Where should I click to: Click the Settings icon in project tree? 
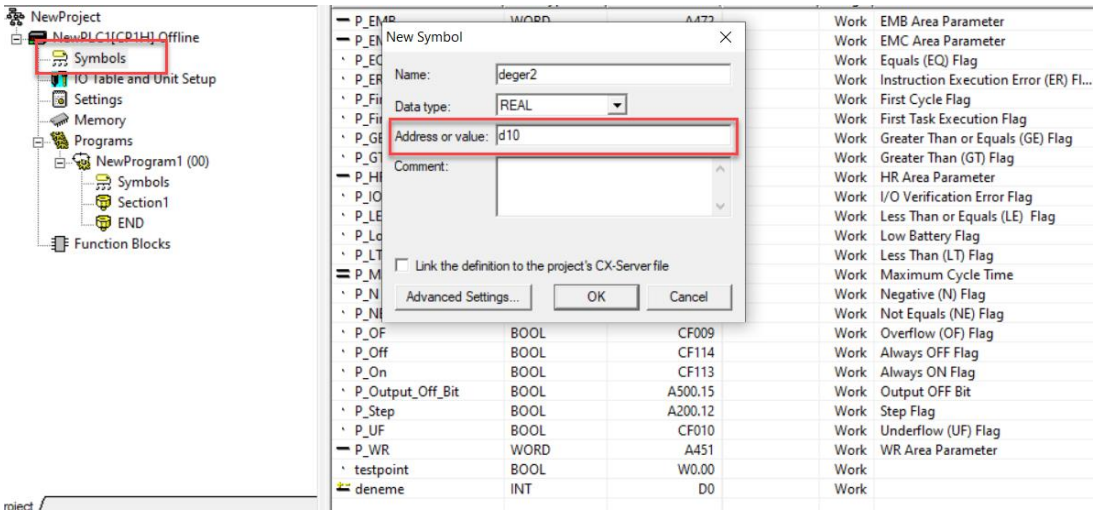[x=59, y=100]
